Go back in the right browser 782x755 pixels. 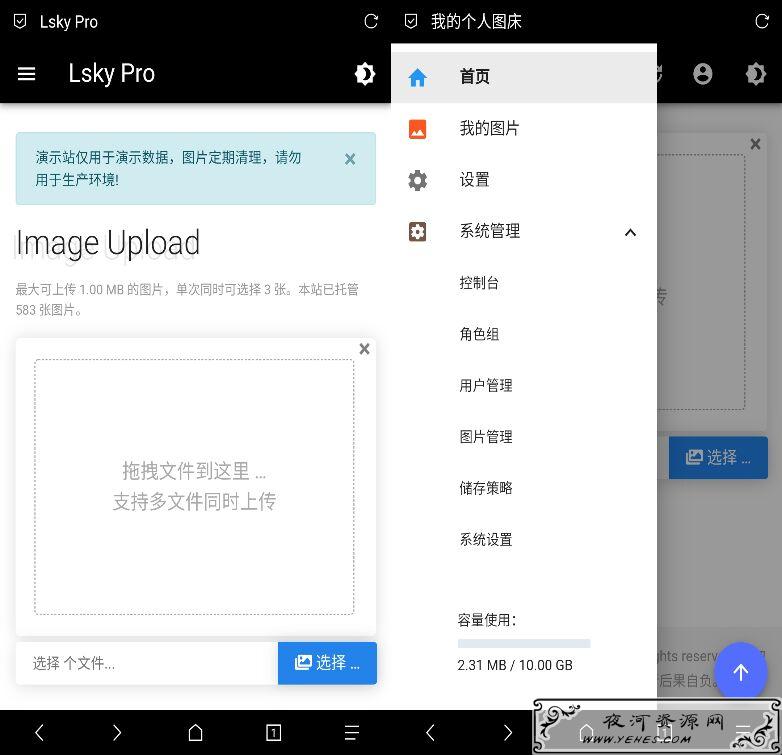pyautogui.click(x=430, y=733)
